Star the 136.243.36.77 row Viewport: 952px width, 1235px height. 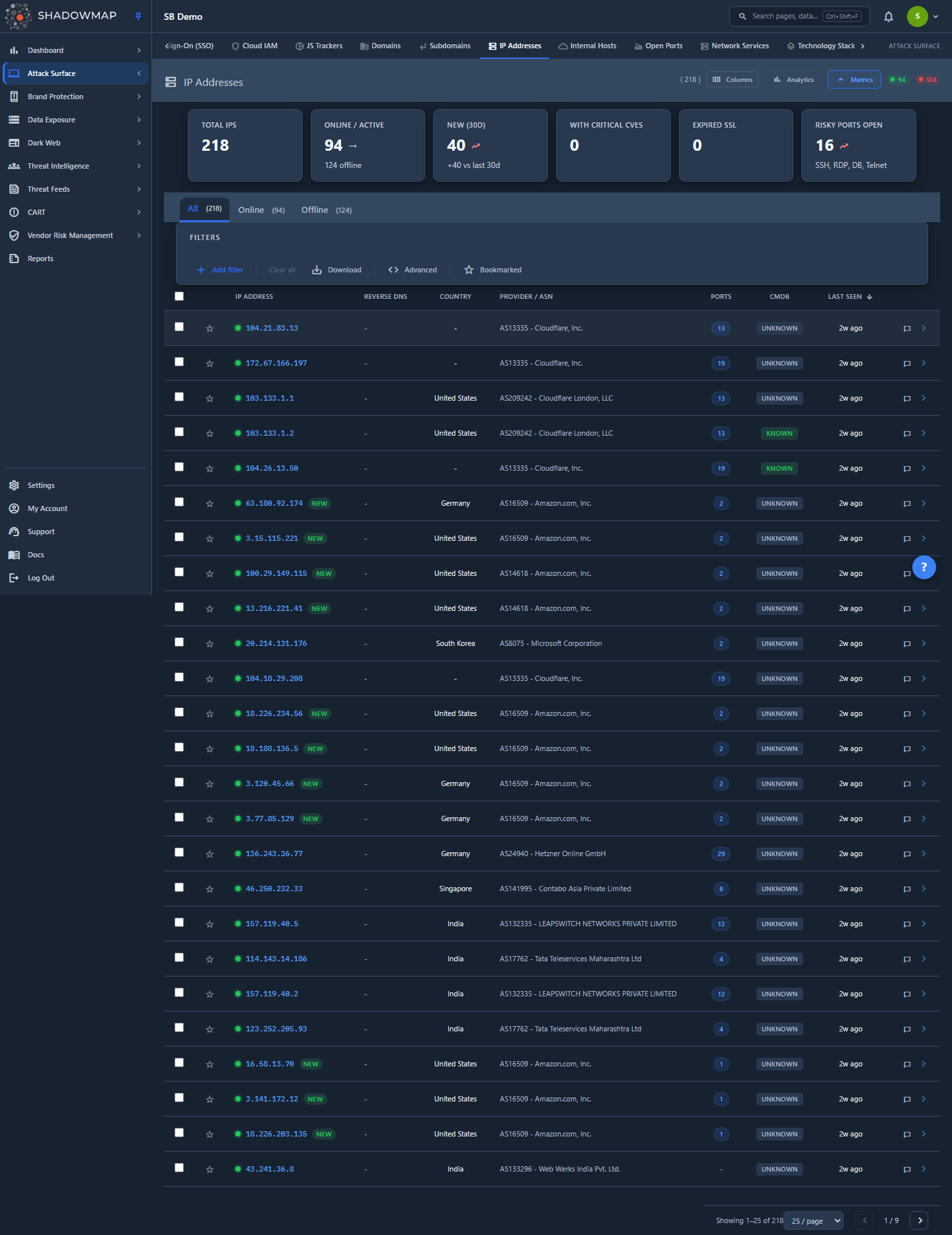[x=210, y=854]
